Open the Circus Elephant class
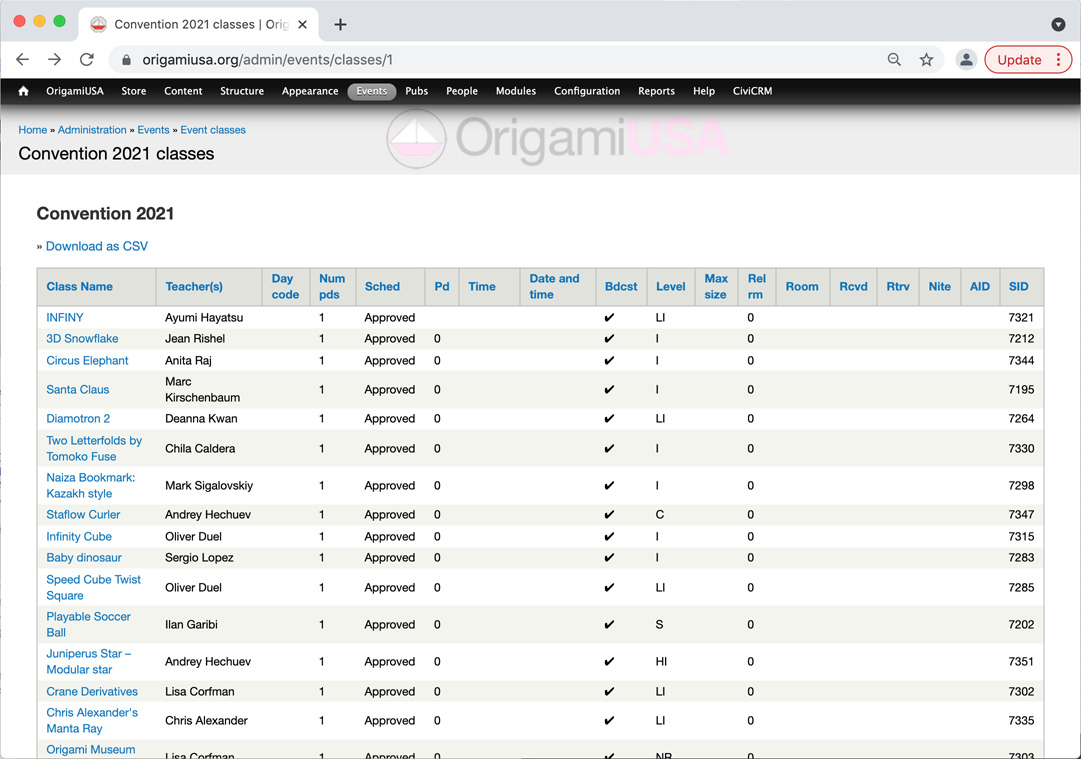Image resolution: width=1081 pixels, height=759 pixels. point(87,361)
